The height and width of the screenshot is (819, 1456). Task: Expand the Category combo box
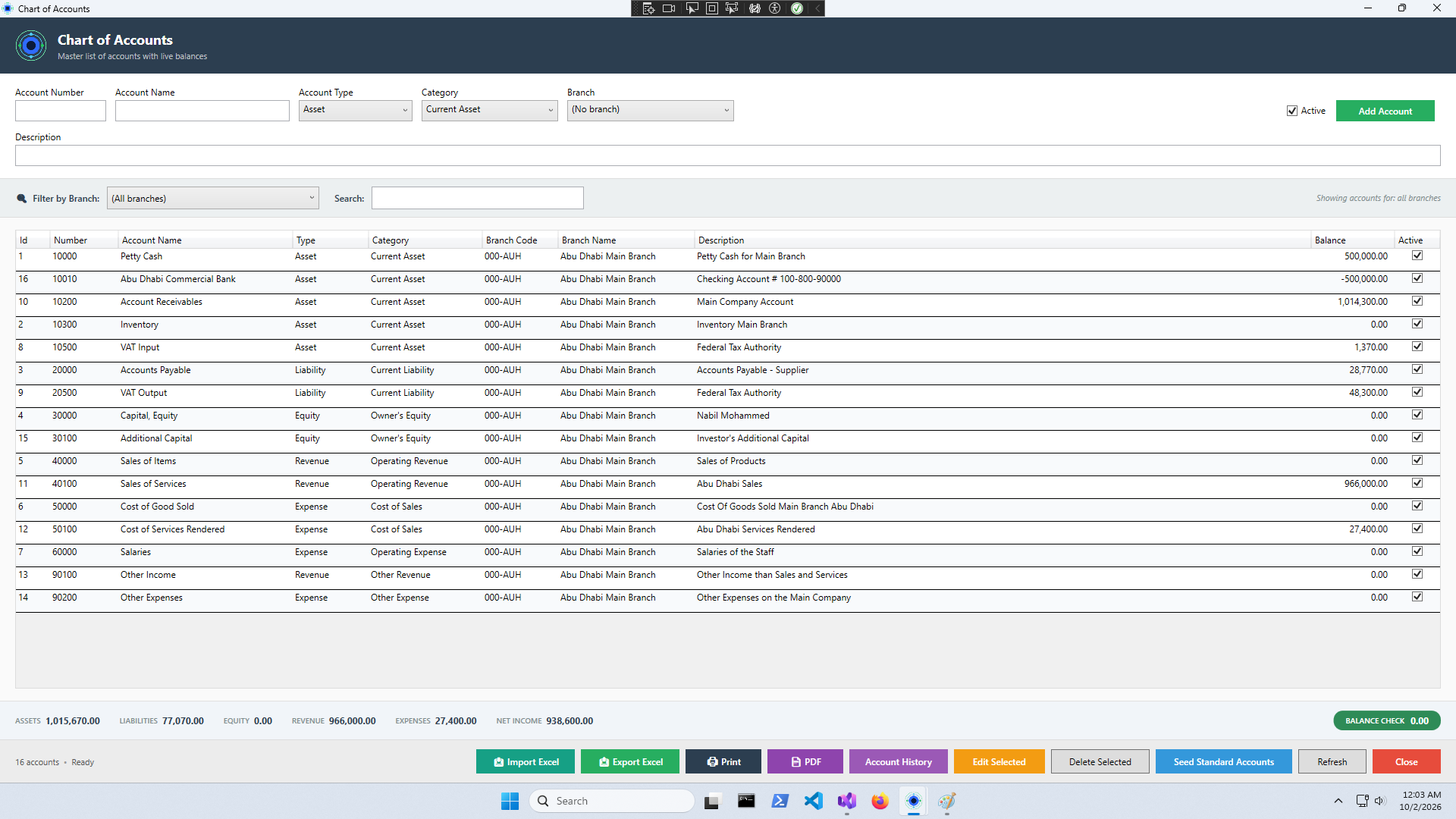point(489,110)
